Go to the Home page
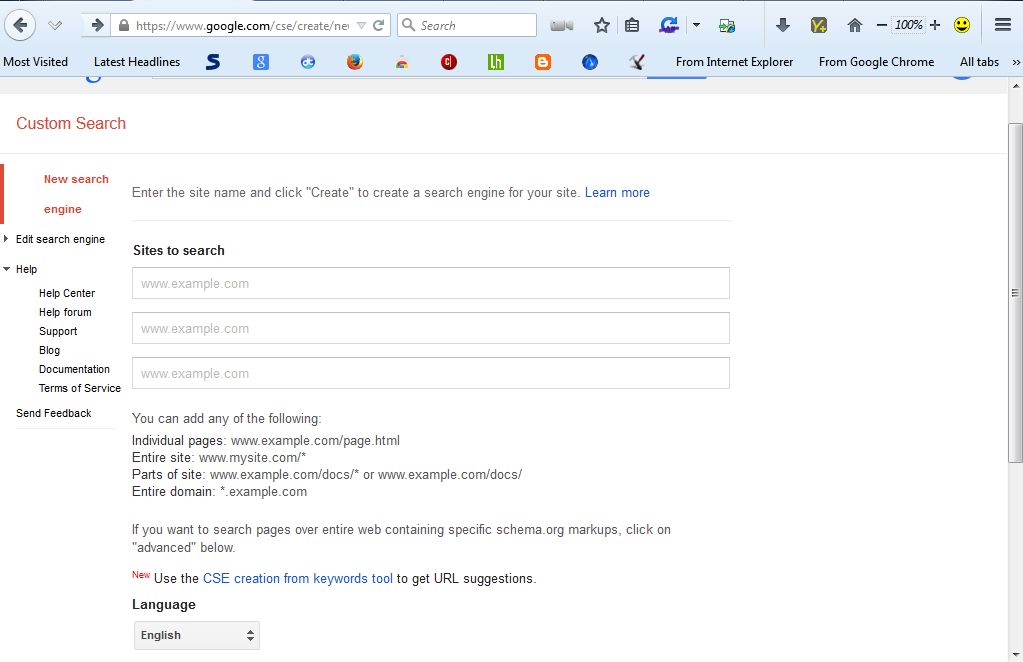The image size is (1023, 662). 854,25
